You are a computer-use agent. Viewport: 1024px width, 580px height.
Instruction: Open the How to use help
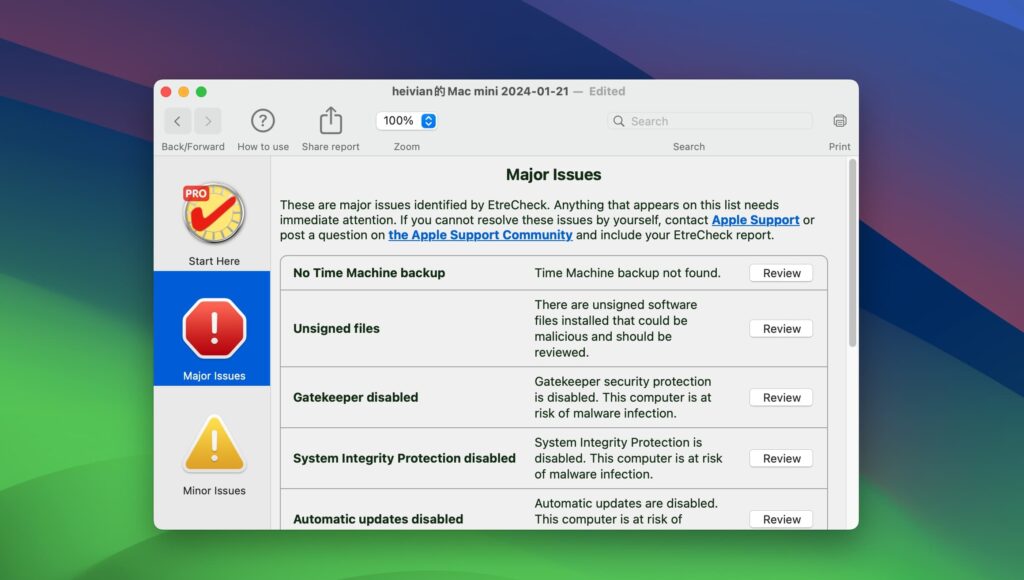tap(262, 120)
